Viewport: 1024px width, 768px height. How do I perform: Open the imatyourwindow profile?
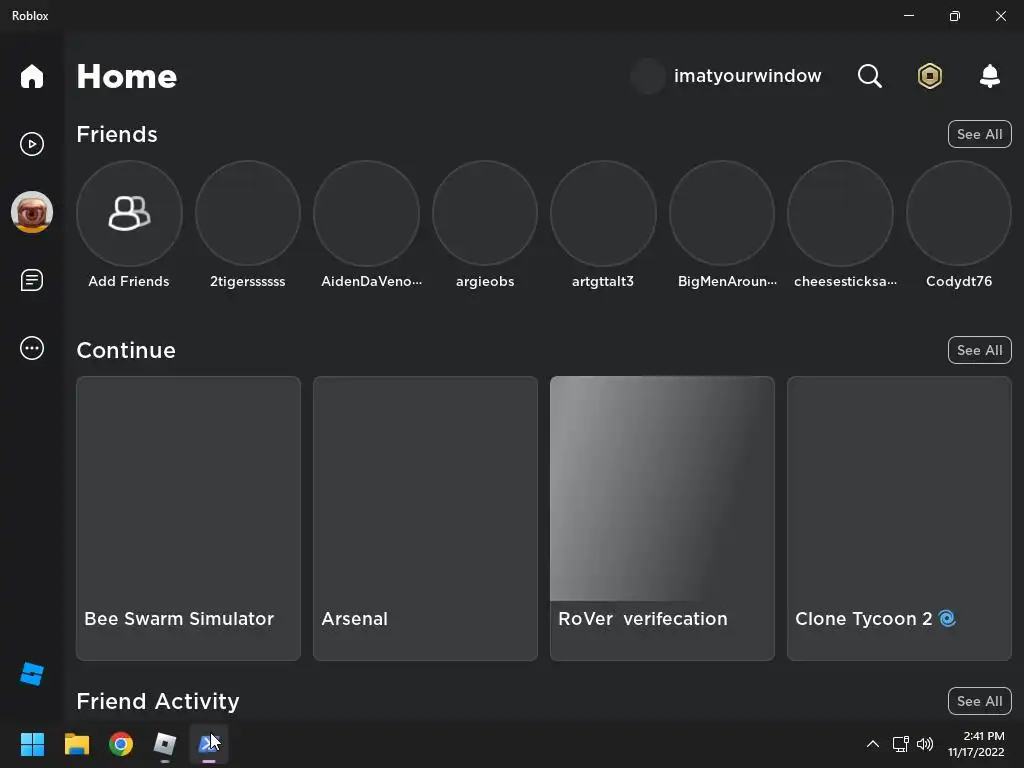[726, 76]
